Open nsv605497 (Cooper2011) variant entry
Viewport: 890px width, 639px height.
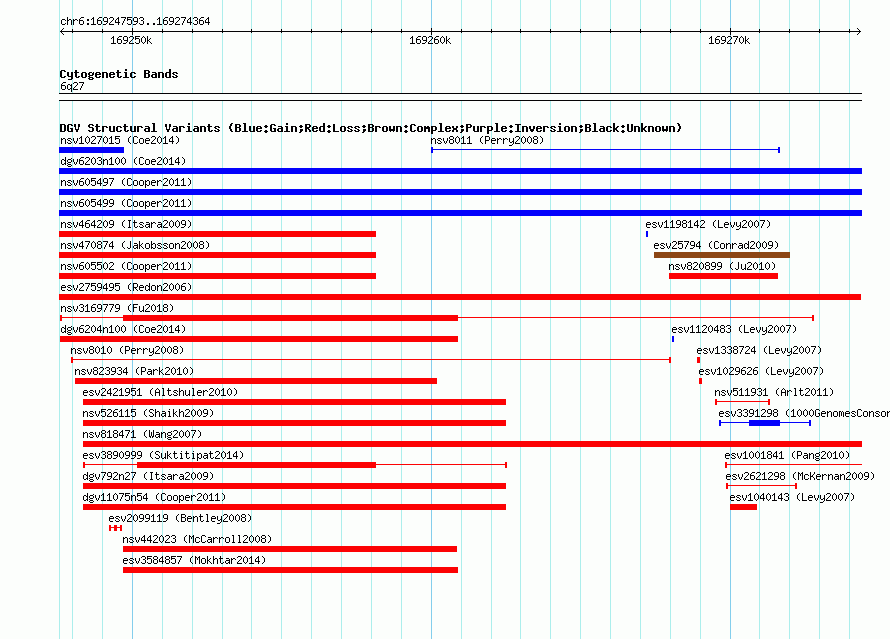pyautogui.click(x=126, y=182)
